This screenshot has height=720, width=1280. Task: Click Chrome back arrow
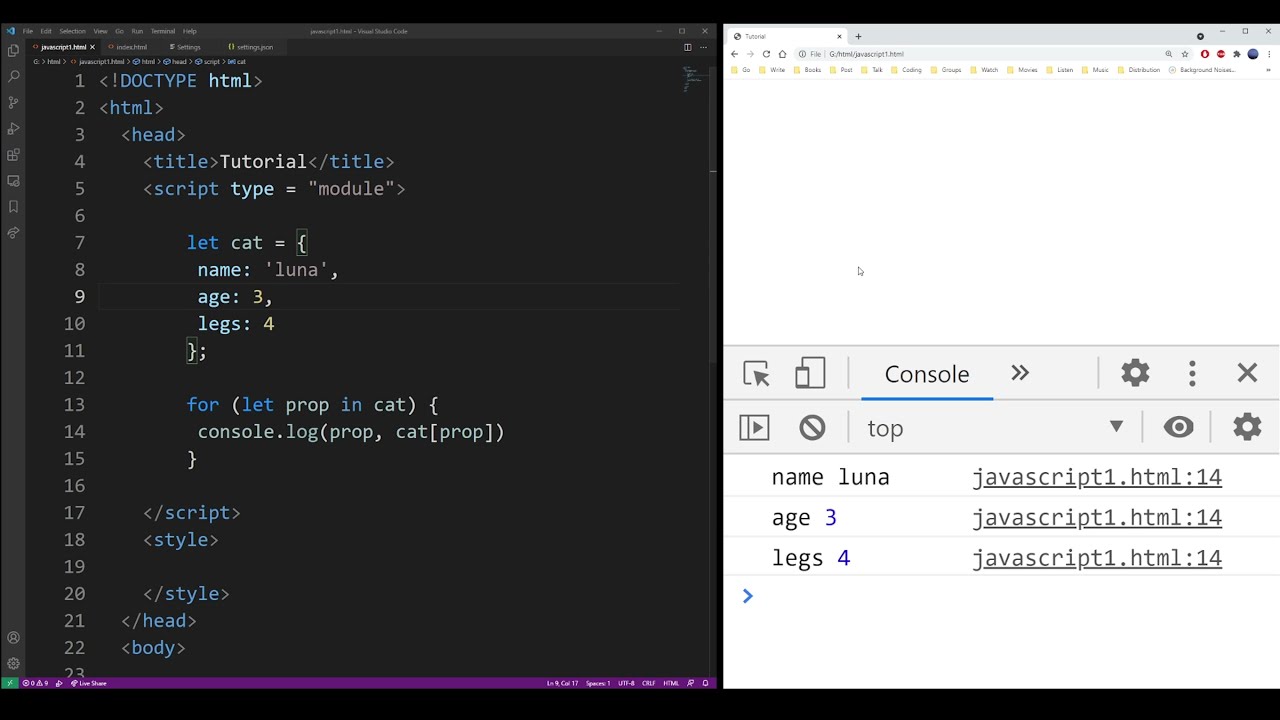pos(734,54)
